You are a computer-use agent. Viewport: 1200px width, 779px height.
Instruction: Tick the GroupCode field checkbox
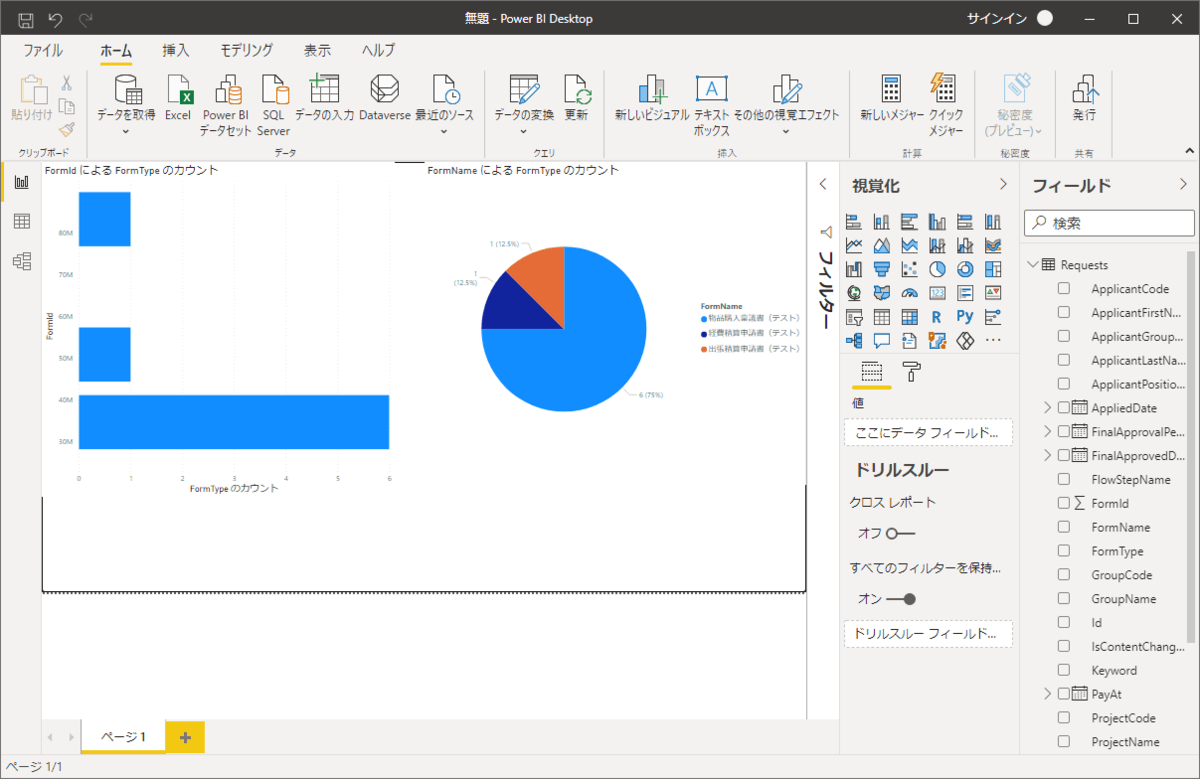1064,575
